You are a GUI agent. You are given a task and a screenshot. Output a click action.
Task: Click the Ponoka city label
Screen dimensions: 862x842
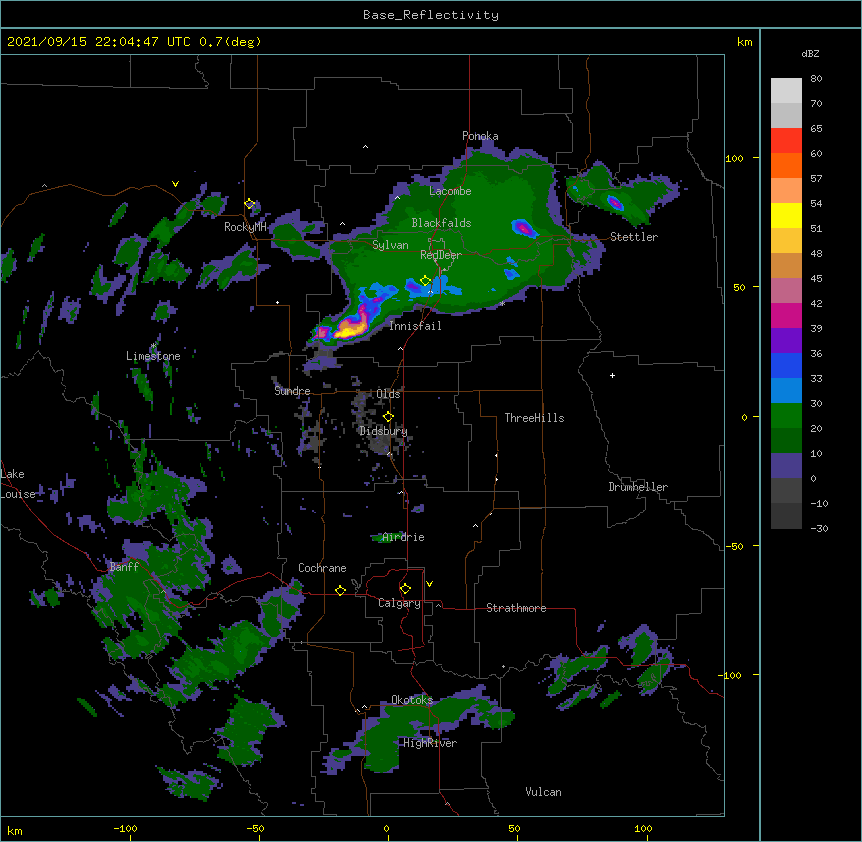(x=480, y=136)
